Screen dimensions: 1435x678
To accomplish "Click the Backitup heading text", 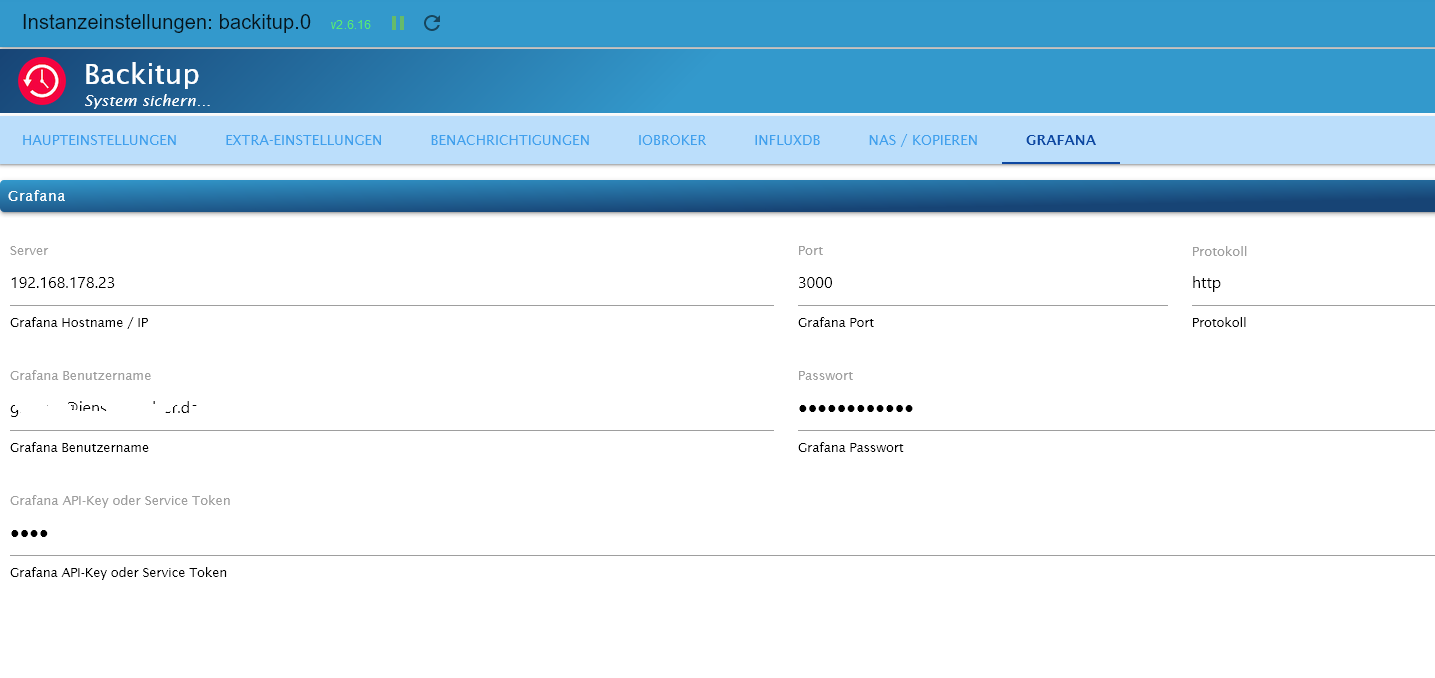I will point(142,74).
